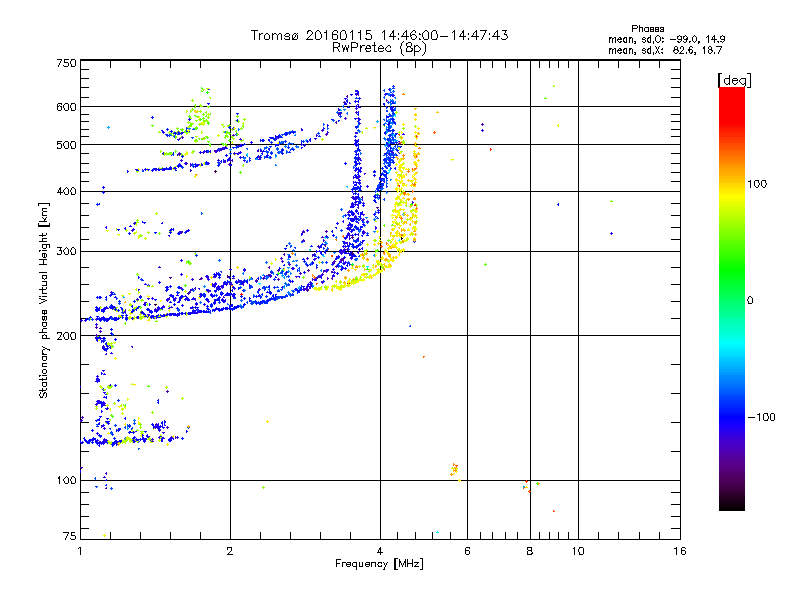
Task: Click y-axis tick label '750'
Action: (x=66, y=63)
